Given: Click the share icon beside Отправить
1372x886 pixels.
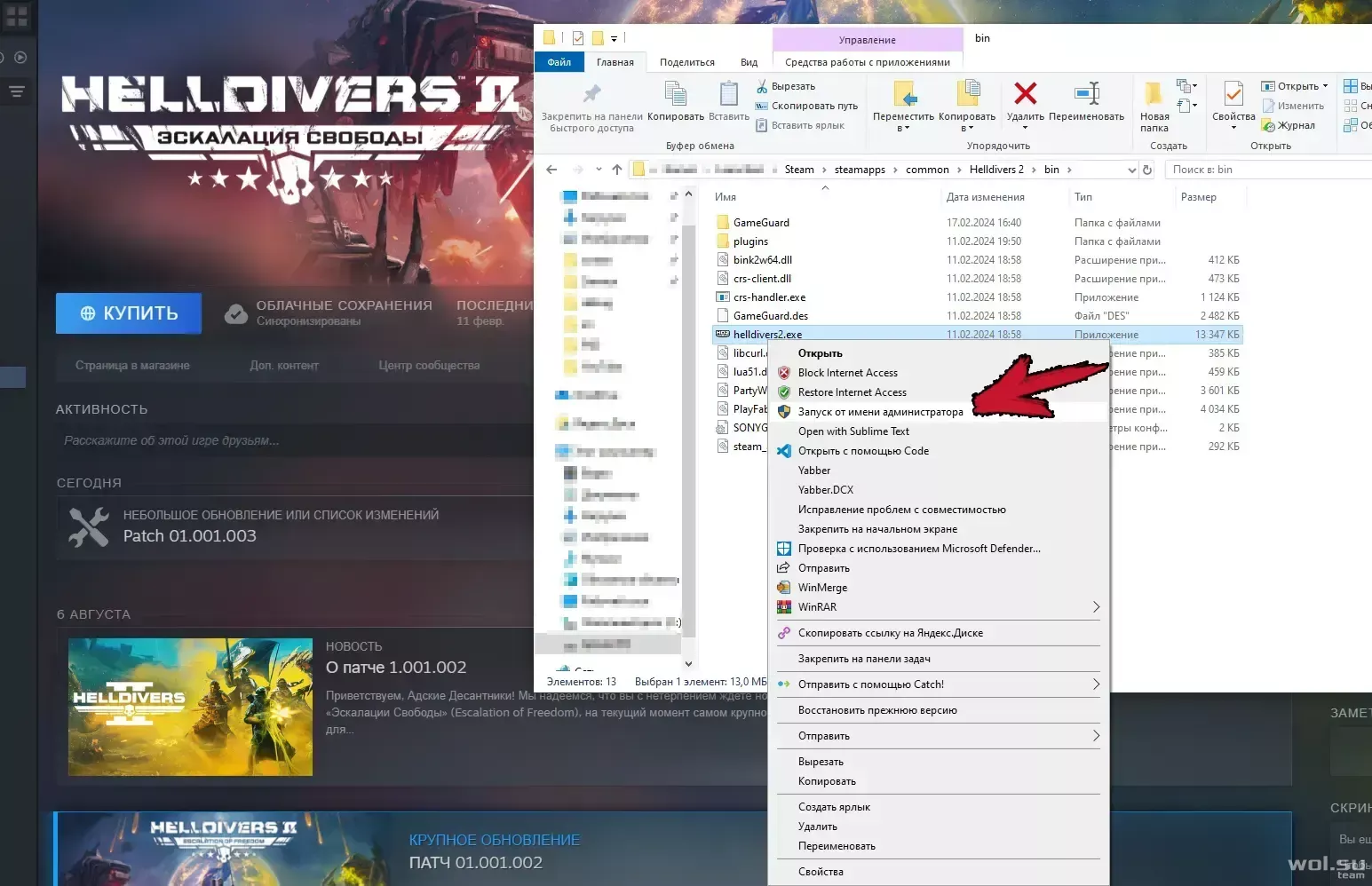Looking at the screenshot, I should coord(784,568).
